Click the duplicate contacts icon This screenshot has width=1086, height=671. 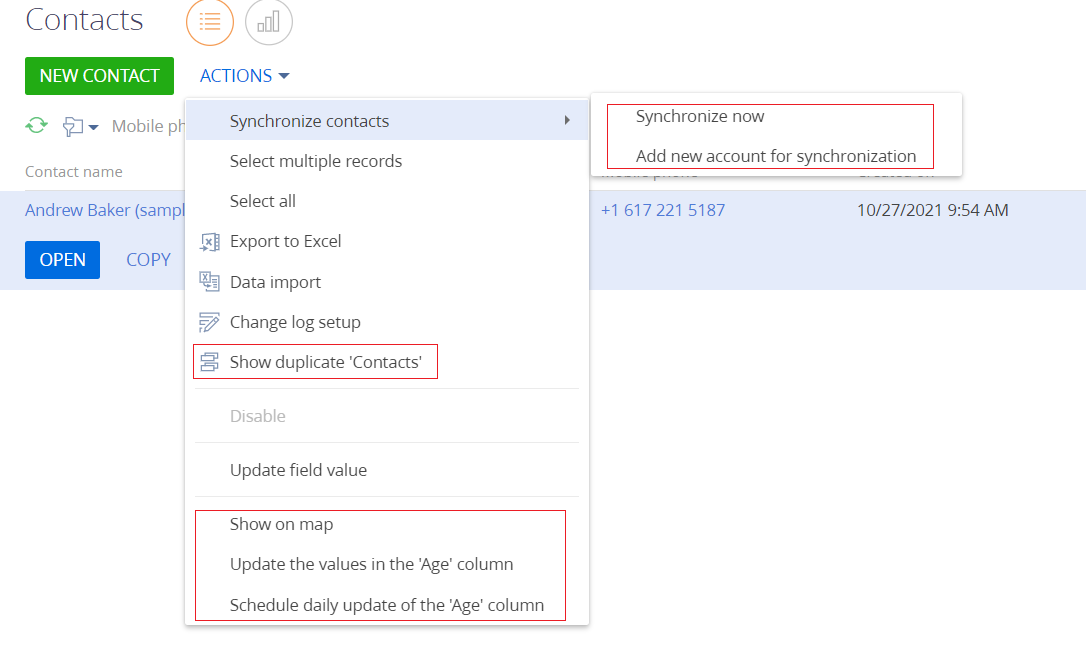209,361
